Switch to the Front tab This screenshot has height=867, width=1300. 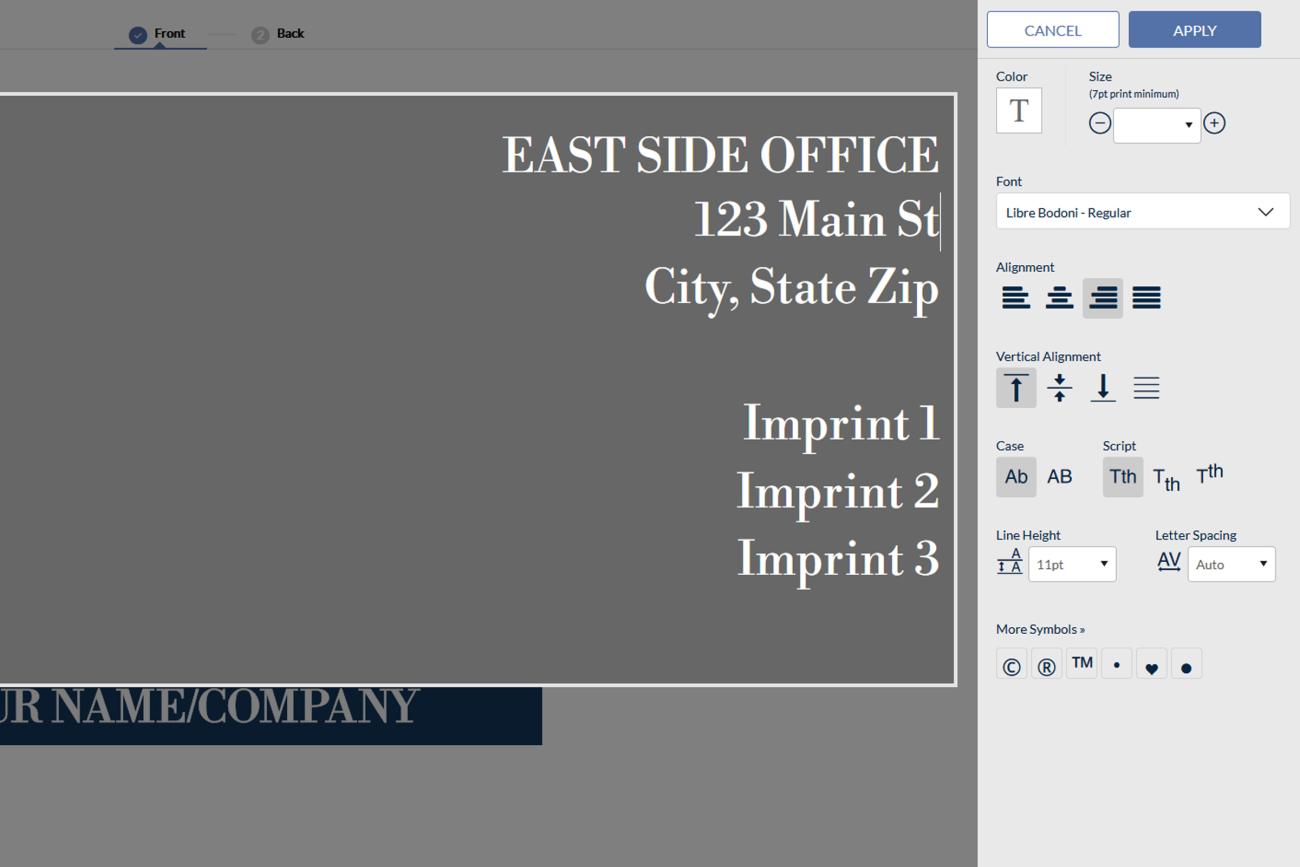(158, 34)
